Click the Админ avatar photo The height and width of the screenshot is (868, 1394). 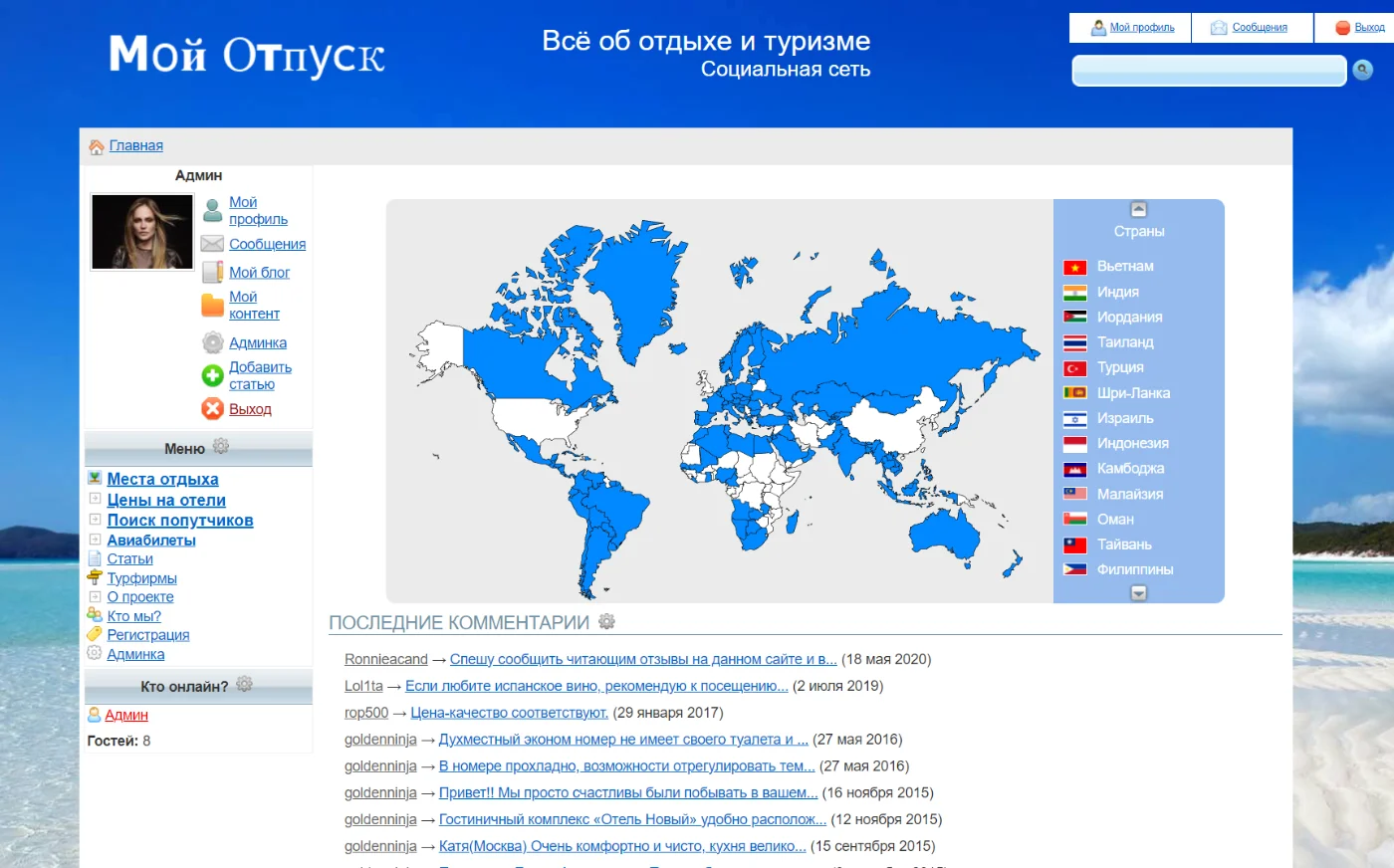pyautogui.click(x=142, y=231)
